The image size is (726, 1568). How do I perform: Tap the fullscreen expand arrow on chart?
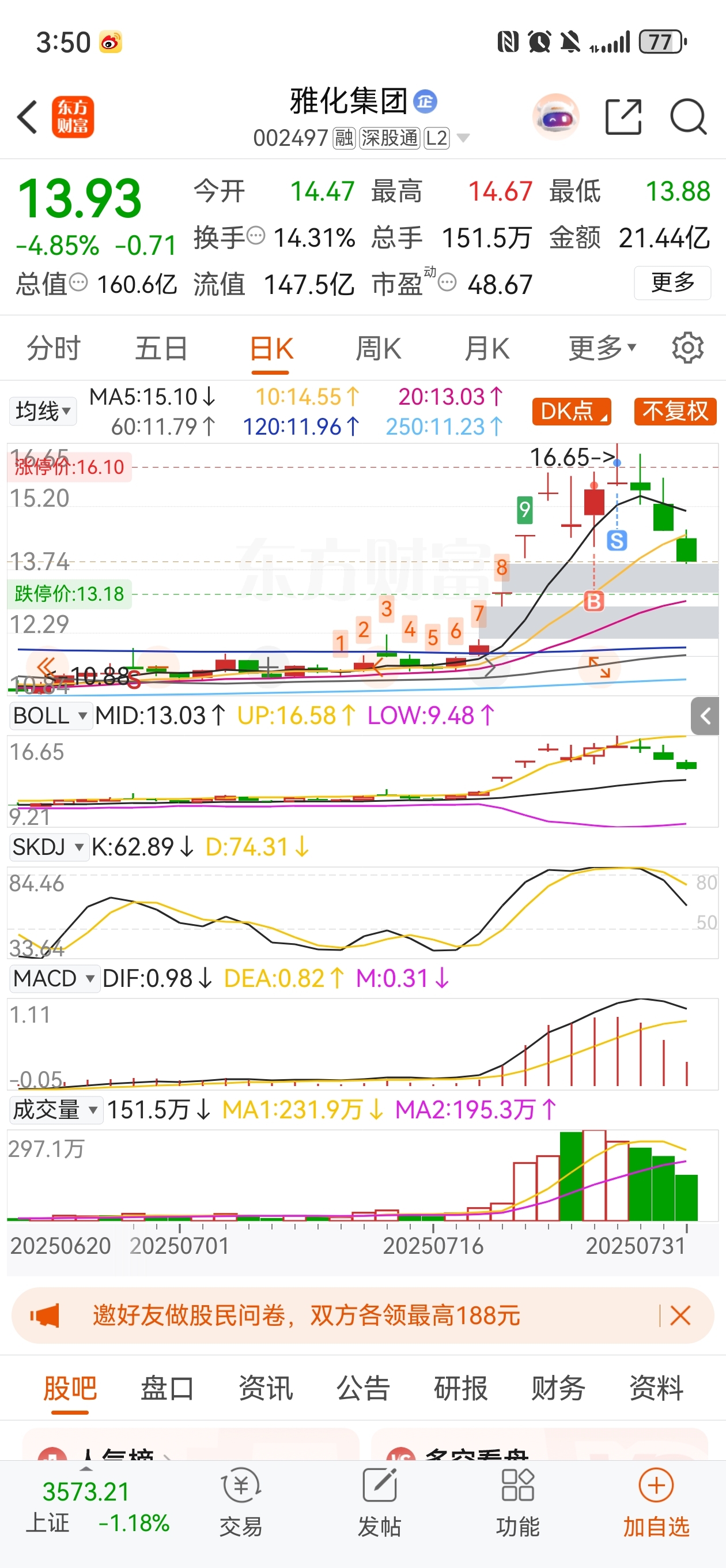click(599, 667)
